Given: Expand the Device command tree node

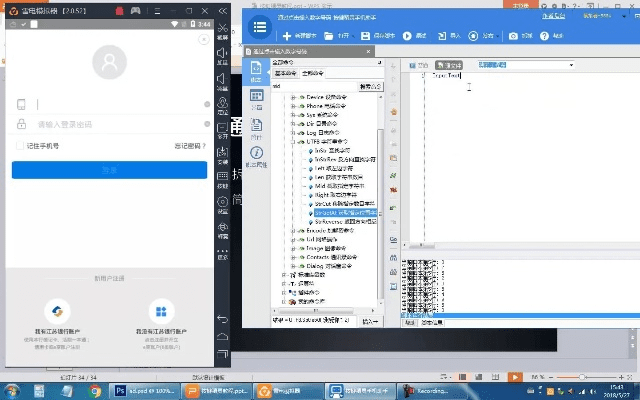Looking at the screenshot, I should click(292, 98).
